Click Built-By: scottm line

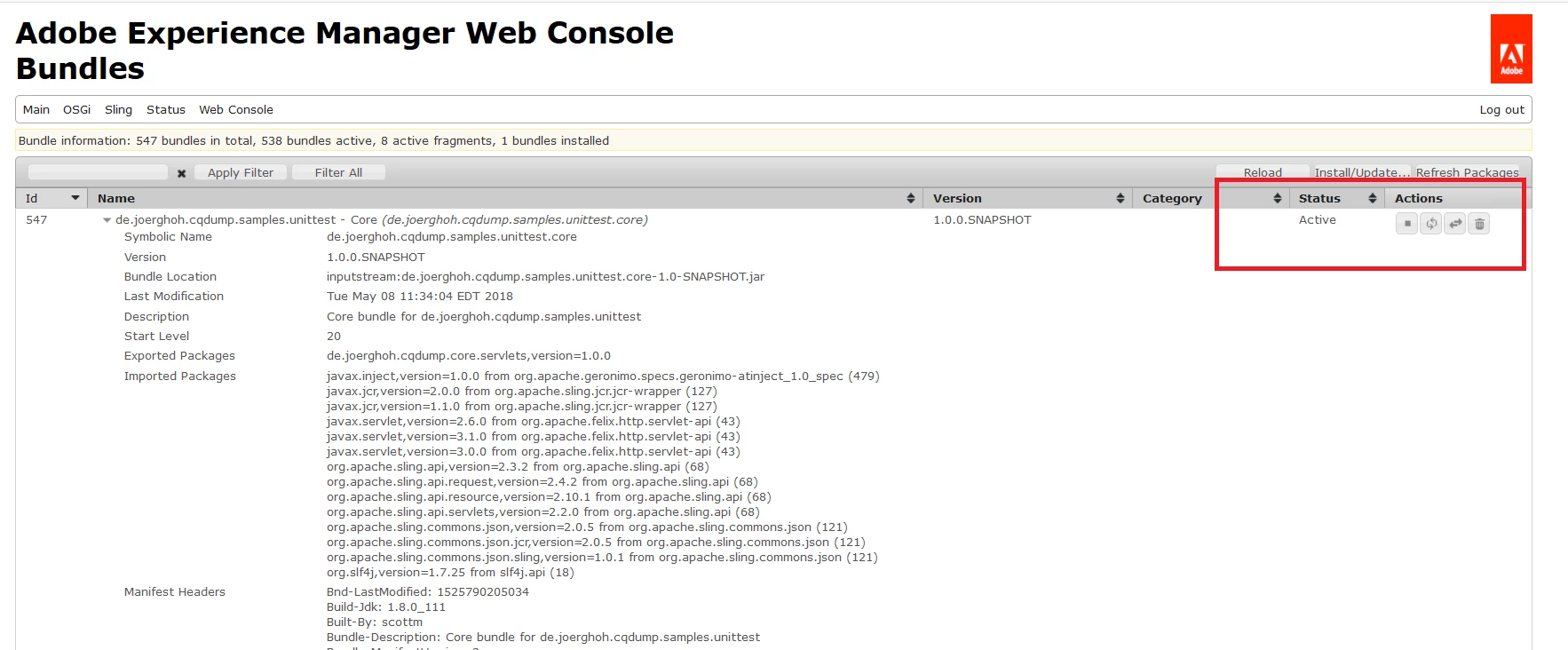pyautogui.click(x=375, y=622)
